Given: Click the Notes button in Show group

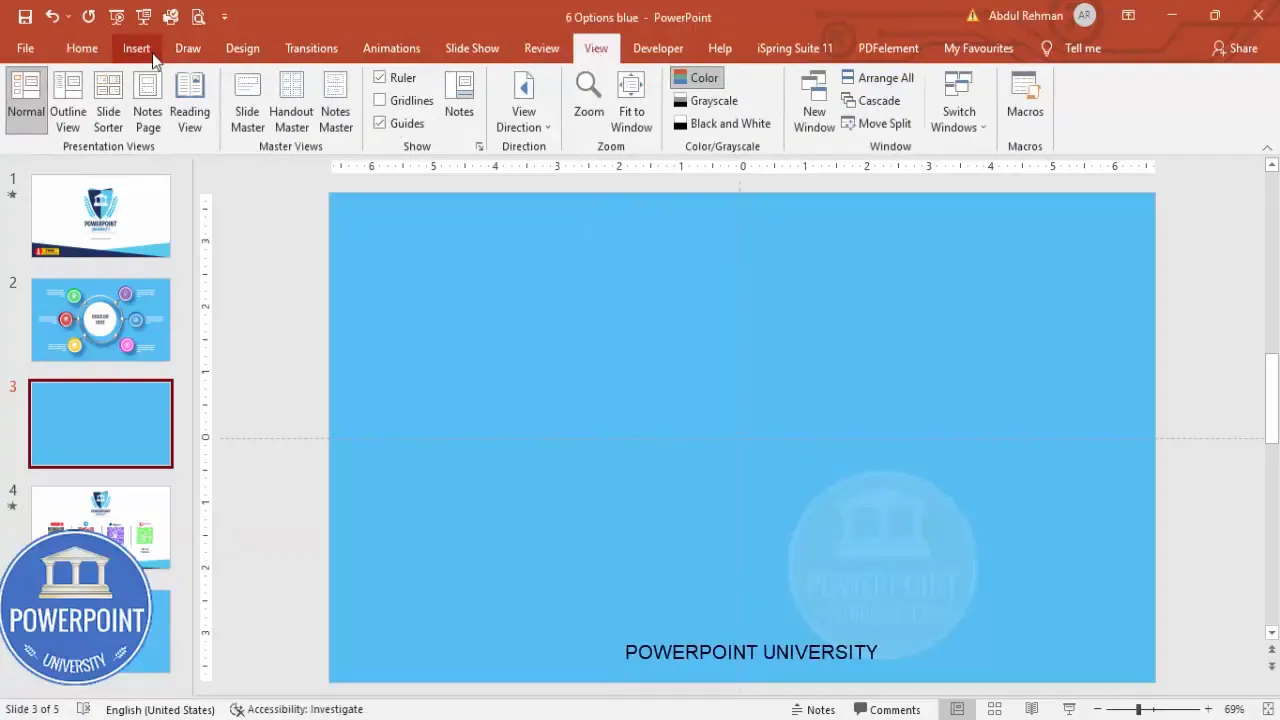Looking at the screenshot, I should pos(459,95).
